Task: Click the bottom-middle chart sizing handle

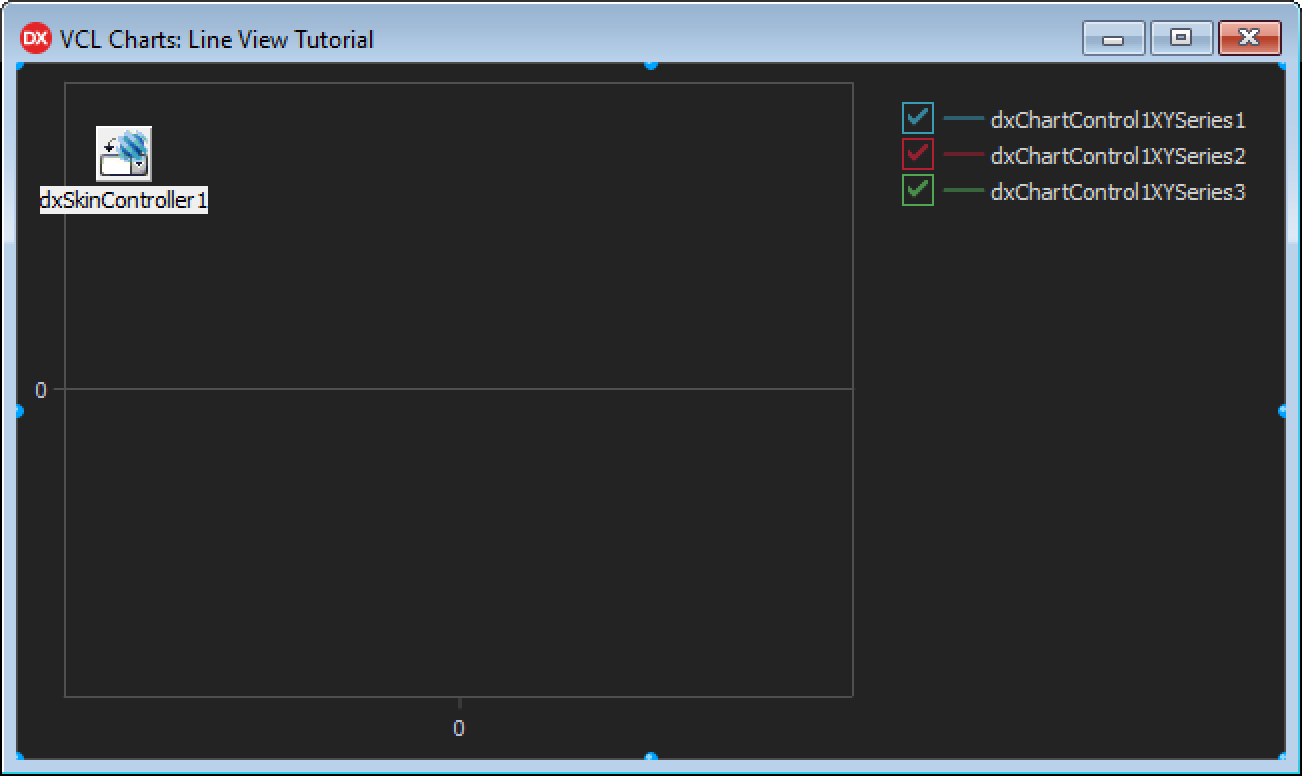Action: pos(651,758)
